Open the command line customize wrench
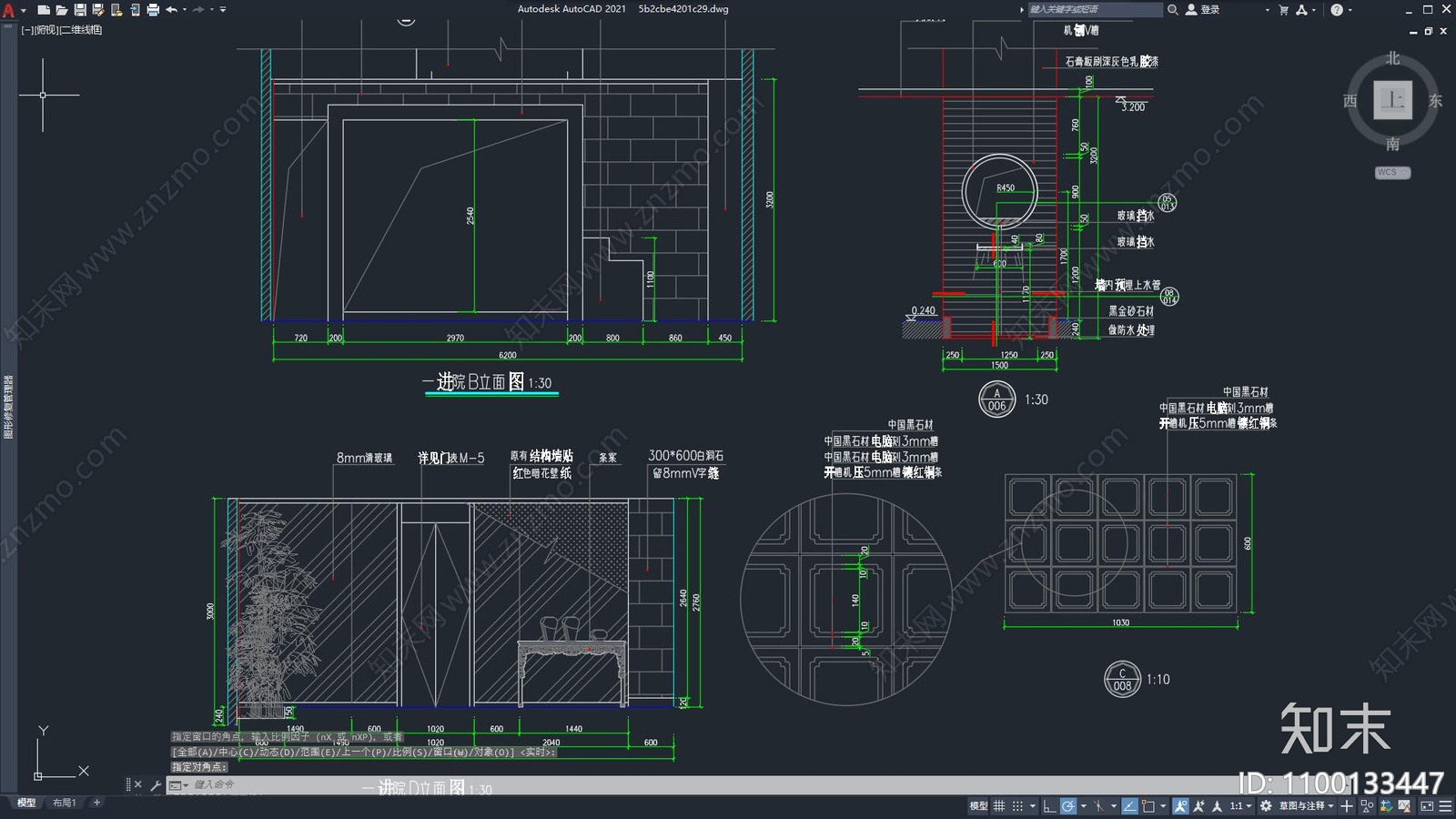 (156, 784)
